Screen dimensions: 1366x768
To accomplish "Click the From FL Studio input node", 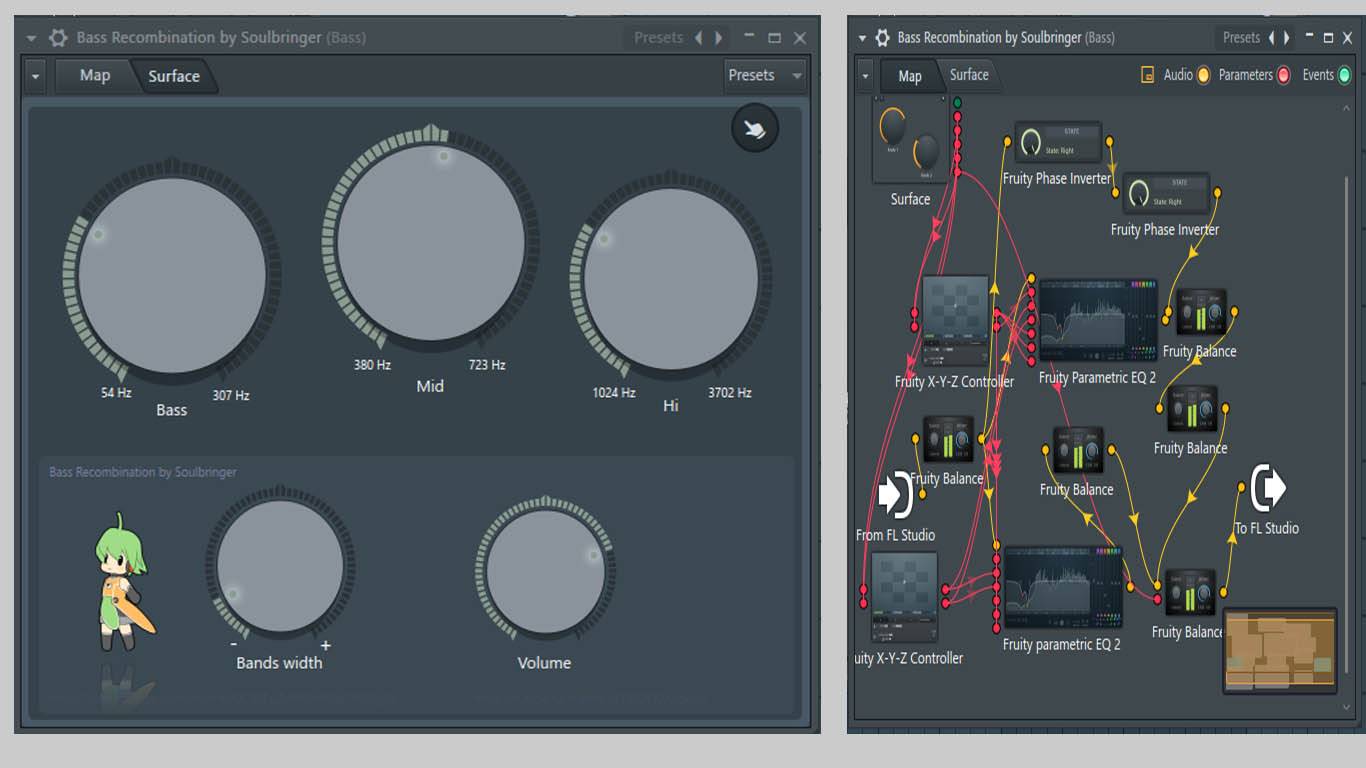I will click(x=895, y=494).
